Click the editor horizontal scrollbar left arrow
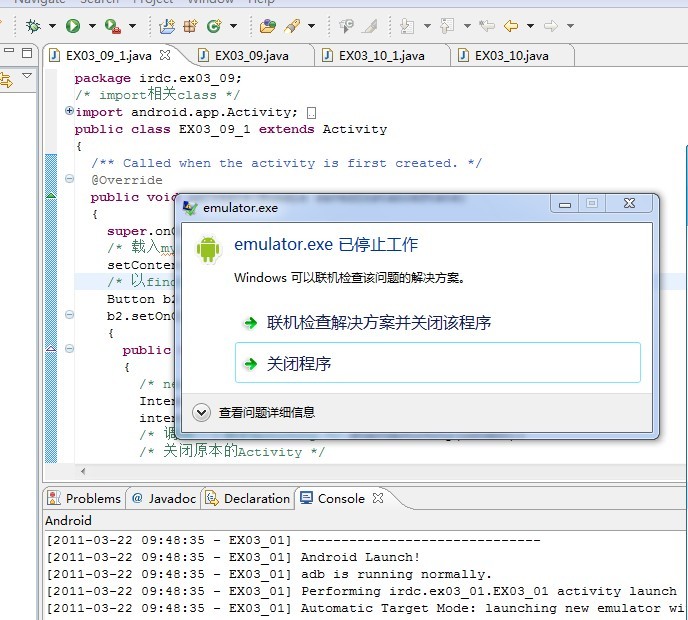The width and height of the screenshot is (688, 620). (x=82, y=470)
